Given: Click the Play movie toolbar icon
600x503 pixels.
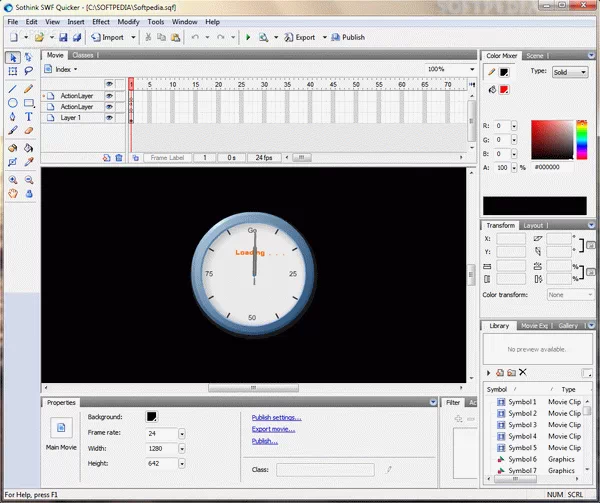Looking at the screenshot, I should click(x=248, y=37).
